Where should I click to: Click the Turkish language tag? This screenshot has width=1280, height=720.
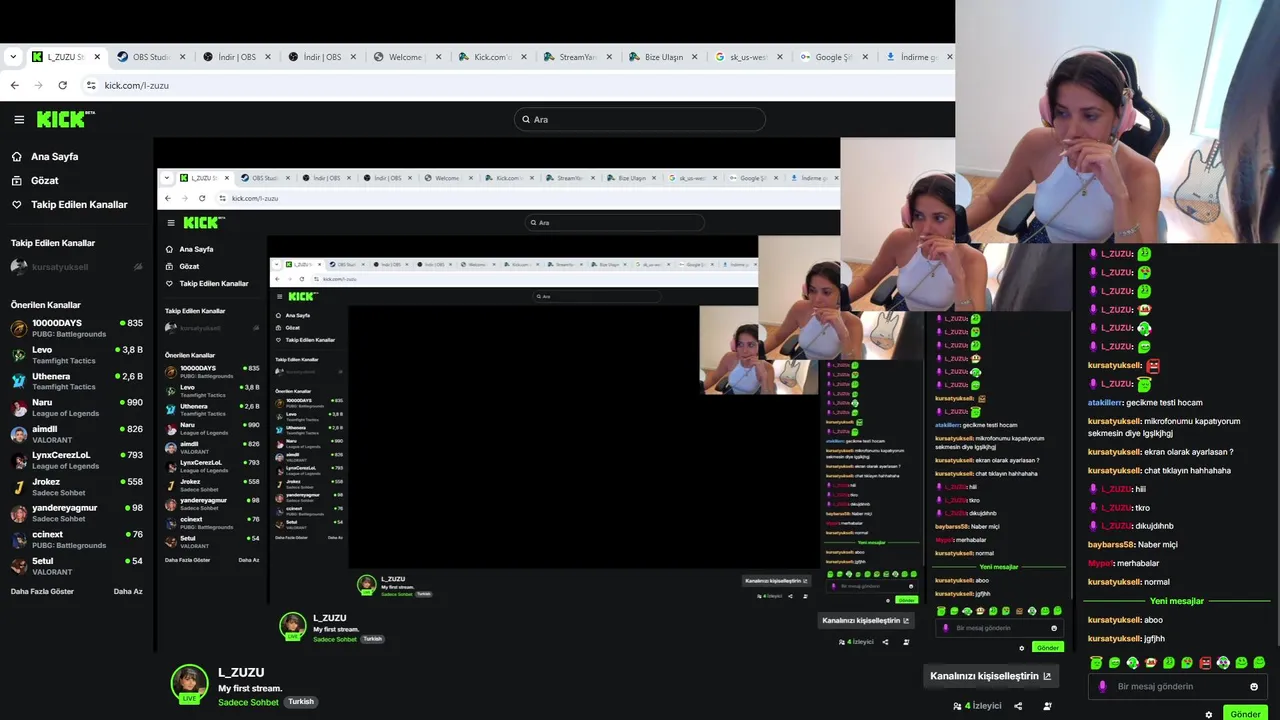coord(301,702)
